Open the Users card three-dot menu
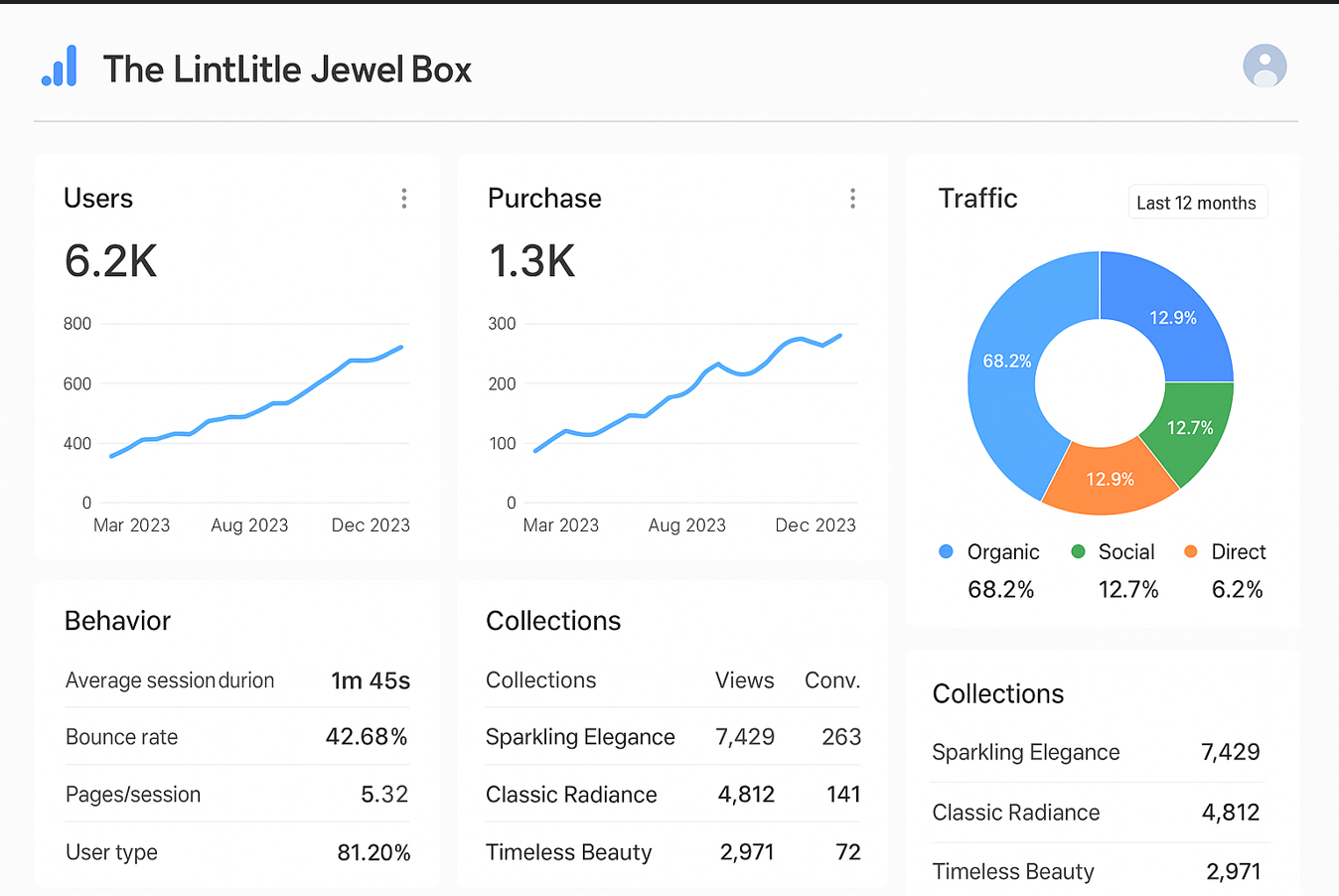This screenshot has width=1339, height=896. 404,199
